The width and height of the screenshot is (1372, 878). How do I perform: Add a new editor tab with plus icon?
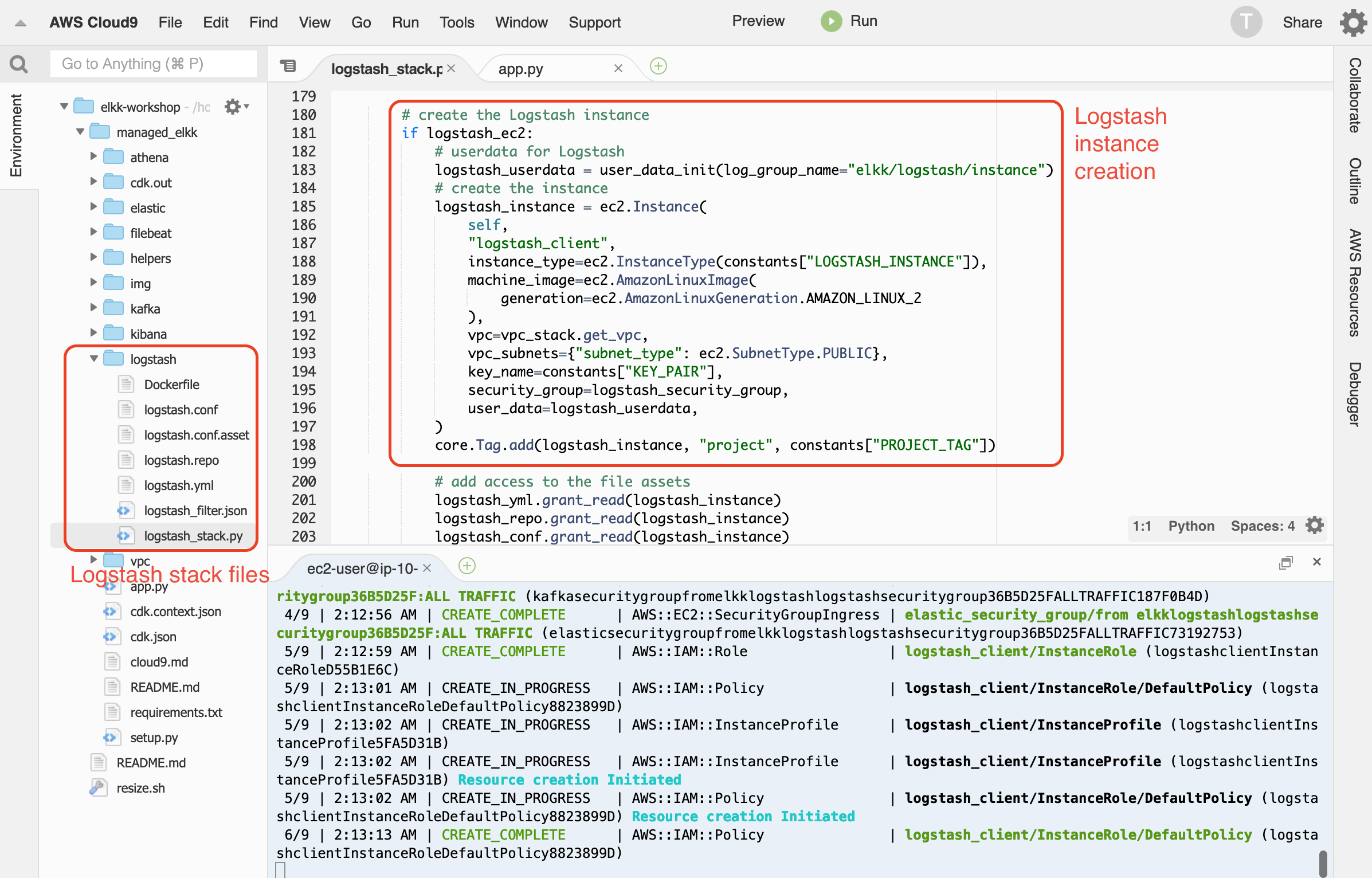tap(658, 66)
